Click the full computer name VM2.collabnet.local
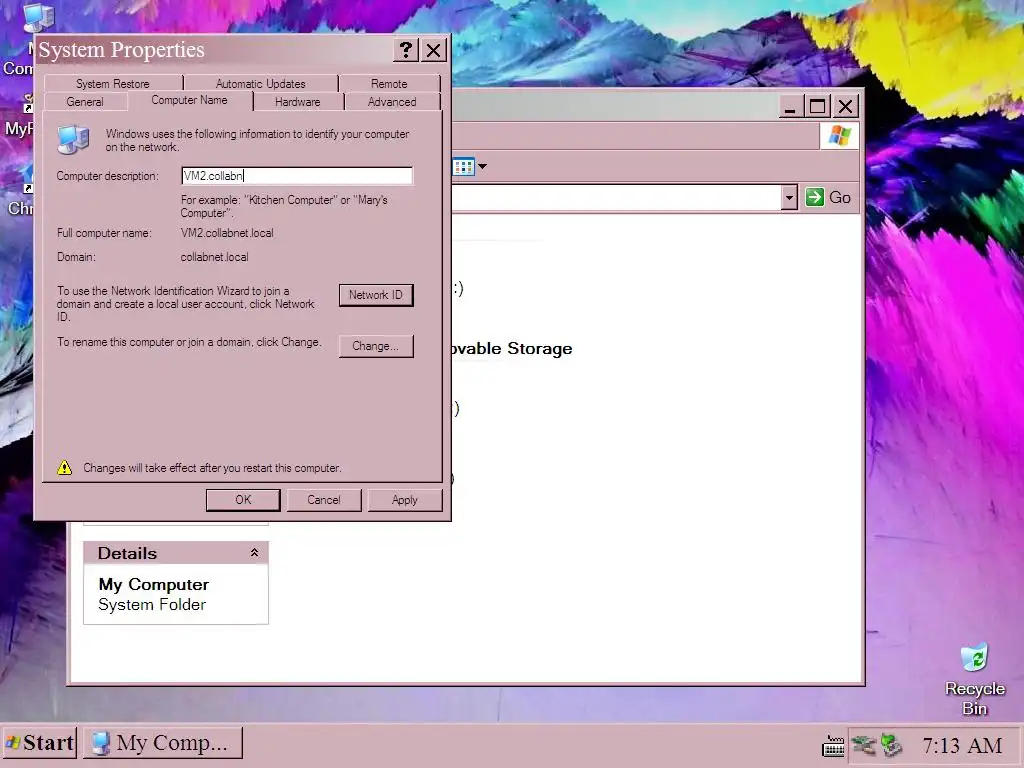Image resolution: width=1024 pixels, height=768 pixels. click(227, 233)
